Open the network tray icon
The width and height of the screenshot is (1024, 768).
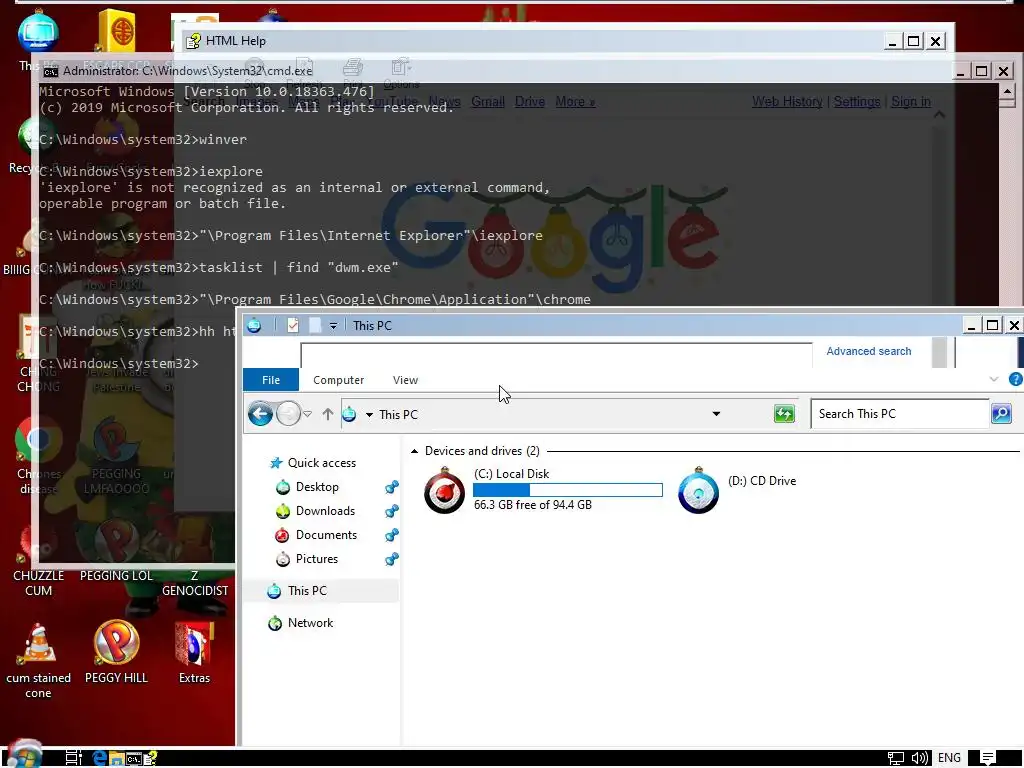point(896,758)
